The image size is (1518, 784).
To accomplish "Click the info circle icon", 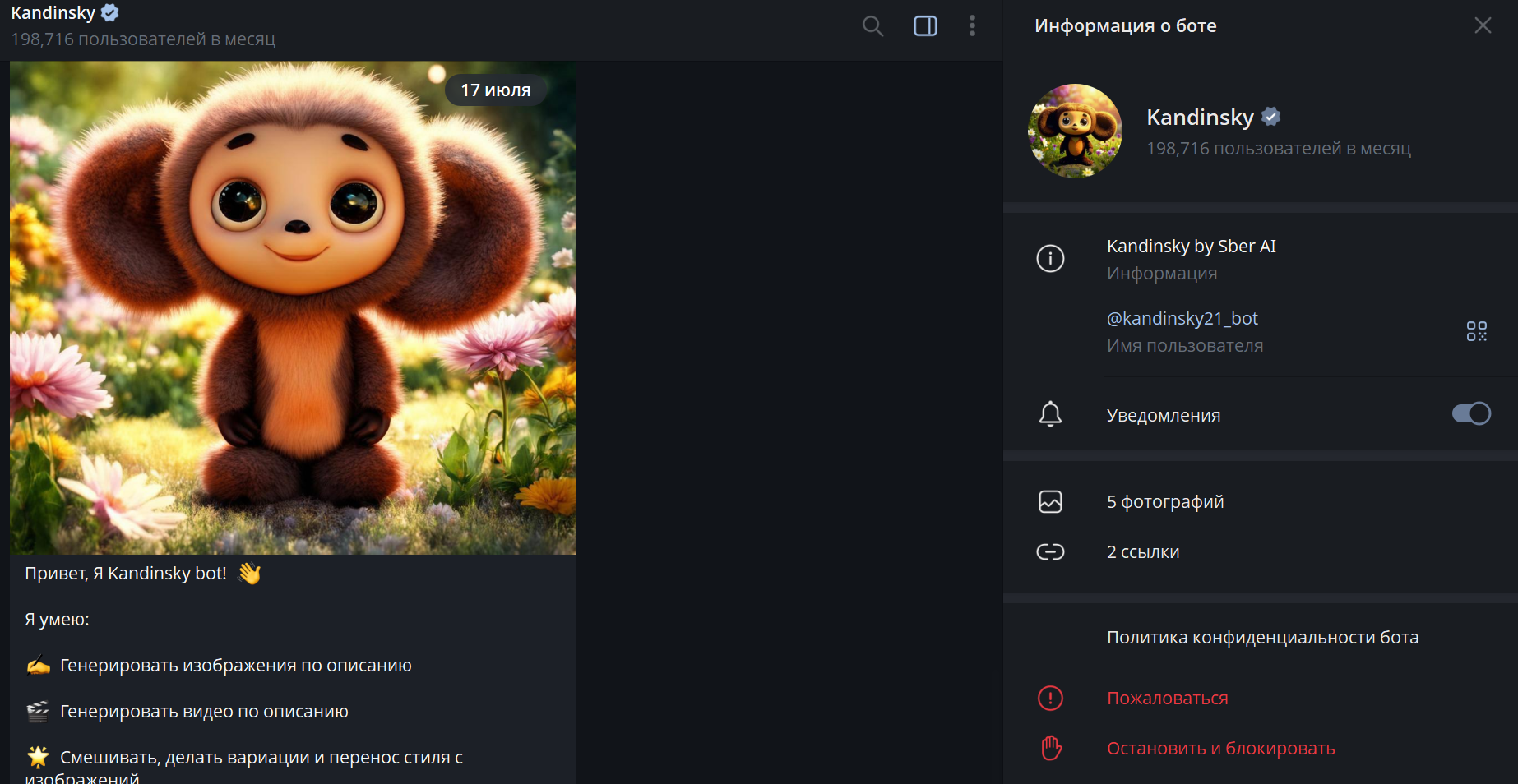I will coord(1050,259).
